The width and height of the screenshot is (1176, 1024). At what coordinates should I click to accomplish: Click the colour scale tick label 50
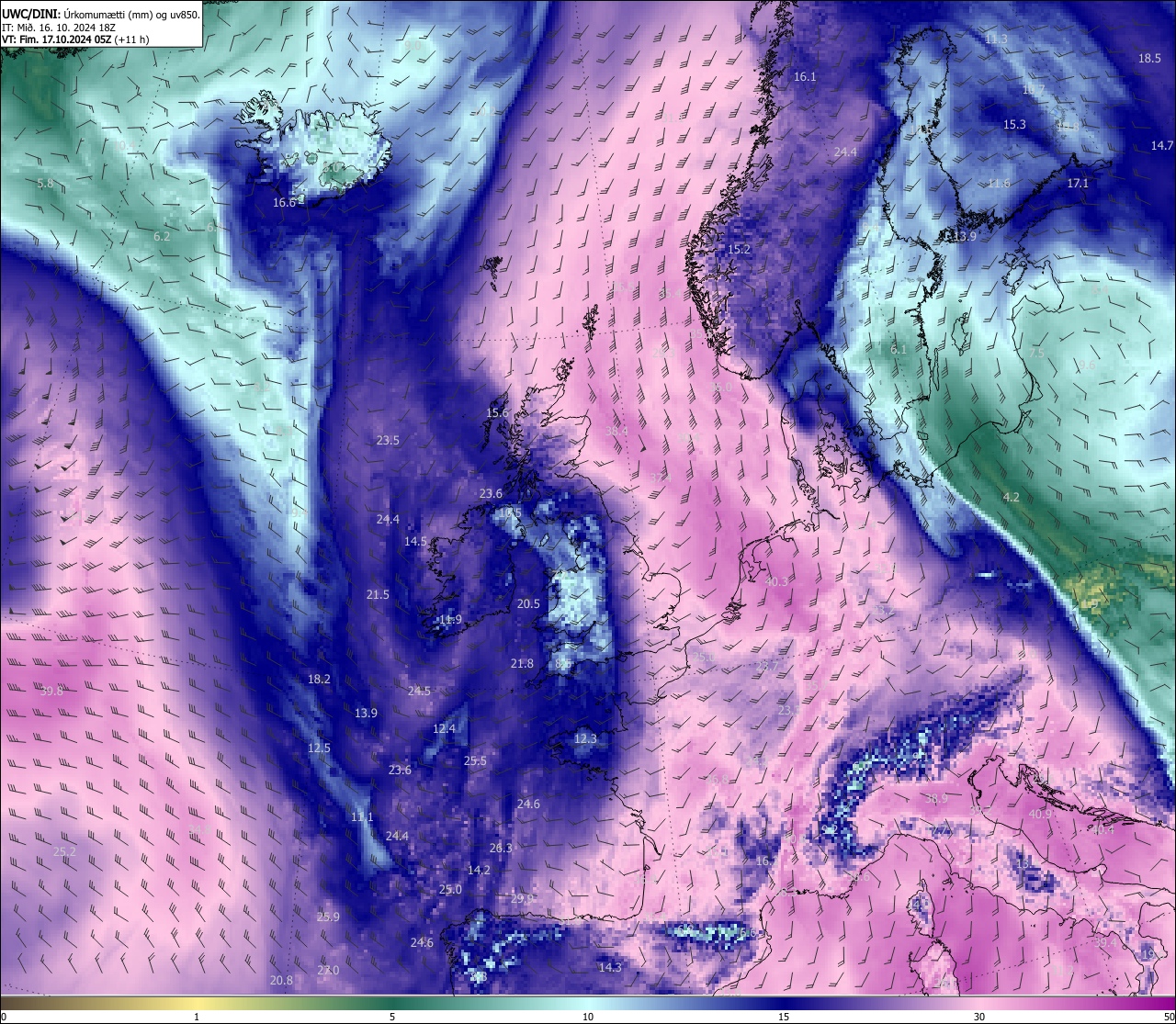pyautogui.click(x=1169, y=1017)
